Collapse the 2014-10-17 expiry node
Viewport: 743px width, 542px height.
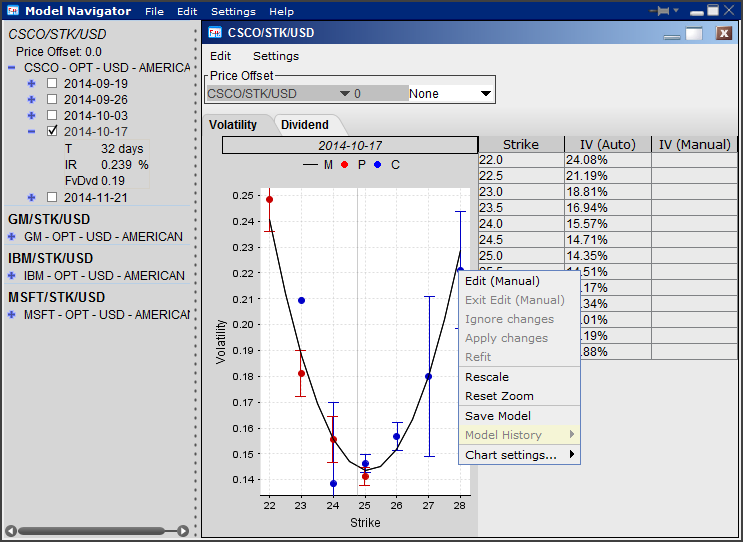[x=32, y=131]
